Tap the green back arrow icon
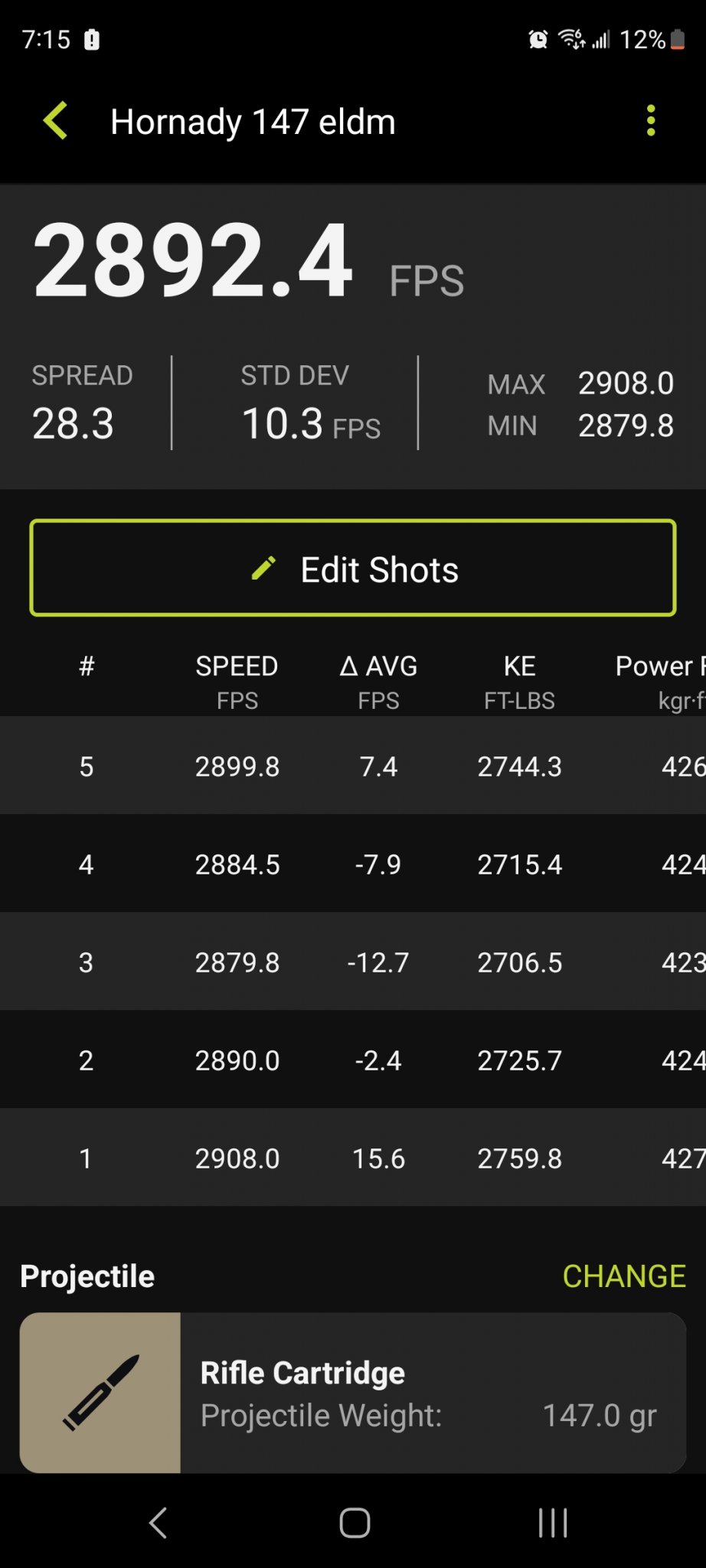The width and height of the screenshot is (706, 1568). coord(55,121)
